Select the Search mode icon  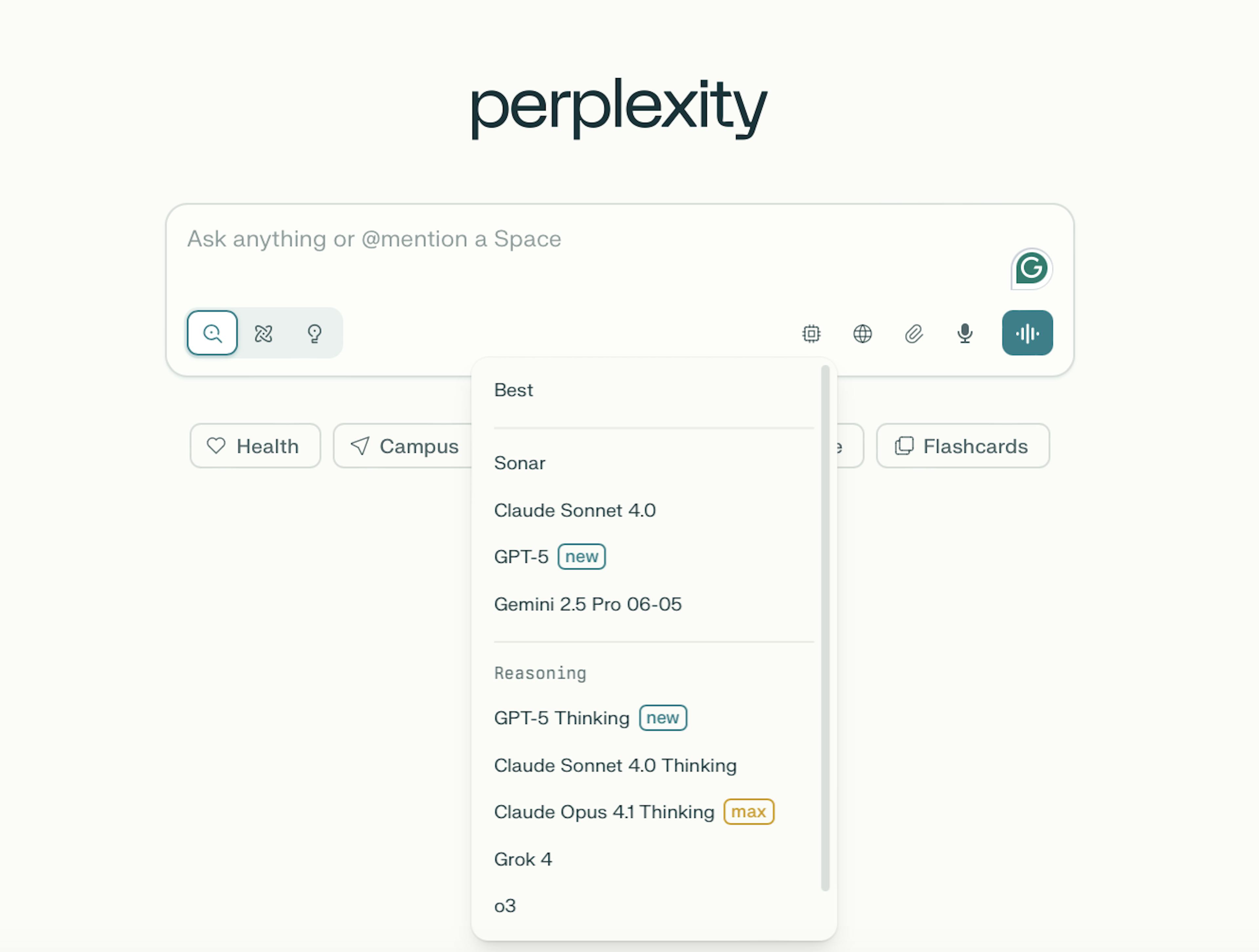coord(212,333)
